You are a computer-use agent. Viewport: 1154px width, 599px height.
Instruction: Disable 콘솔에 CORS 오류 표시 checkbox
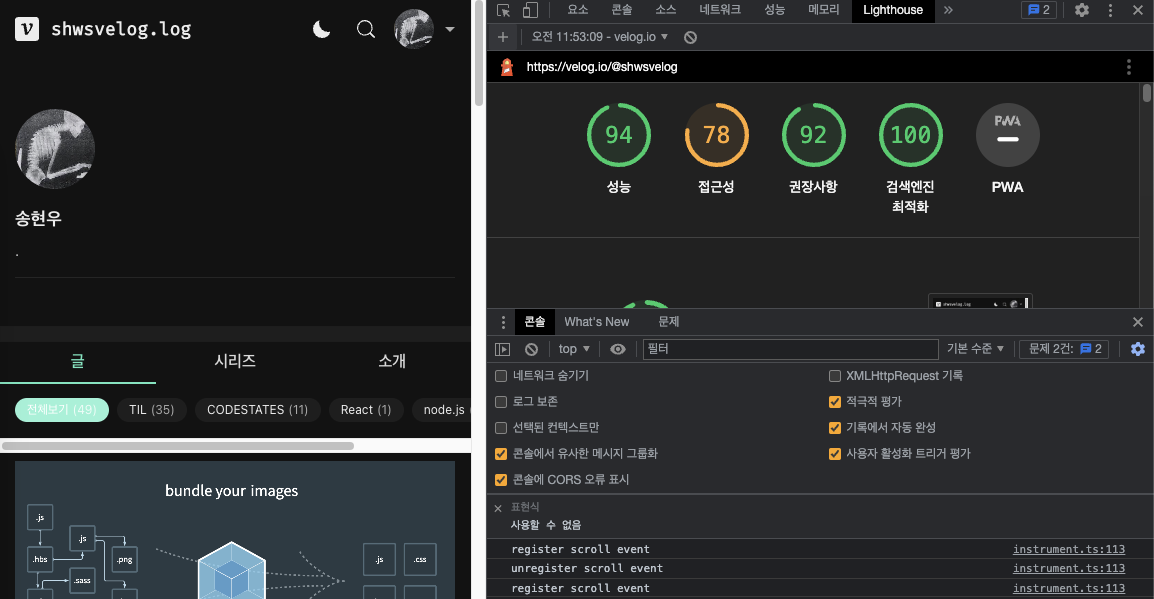pos(501,480)
